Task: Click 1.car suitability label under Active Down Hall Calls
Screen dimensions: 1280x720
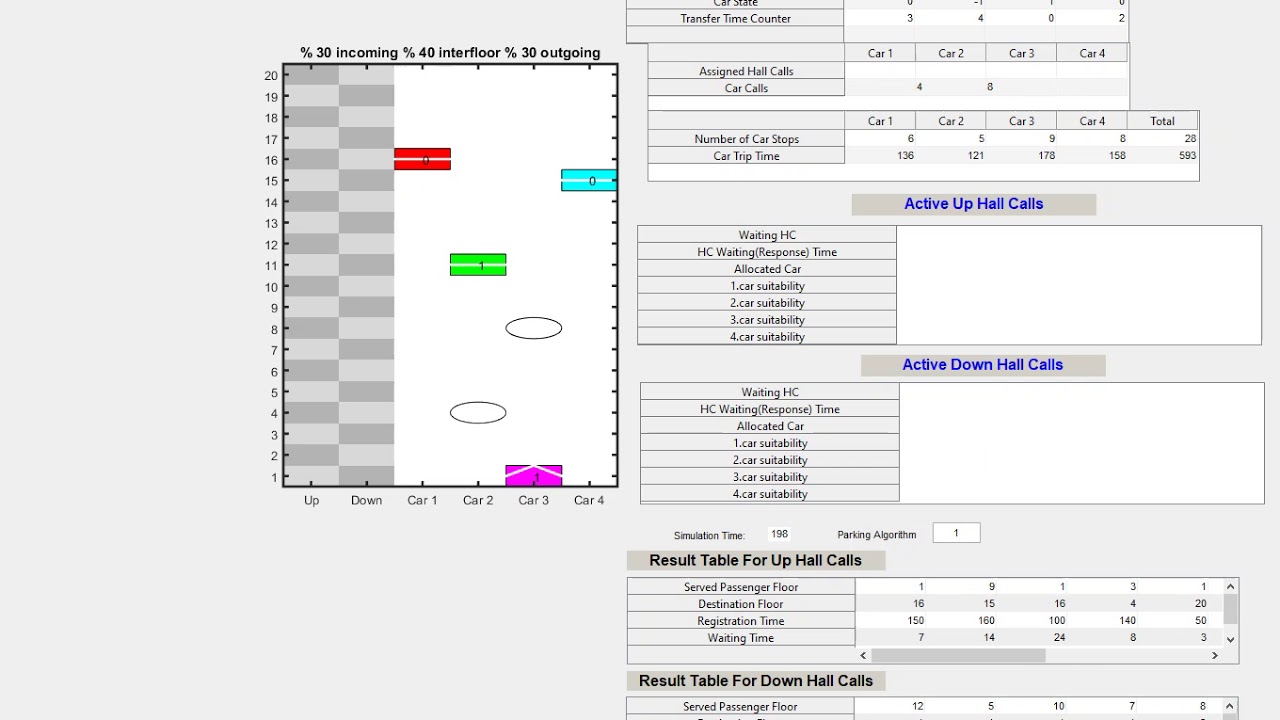Action: tap(770, 443)
